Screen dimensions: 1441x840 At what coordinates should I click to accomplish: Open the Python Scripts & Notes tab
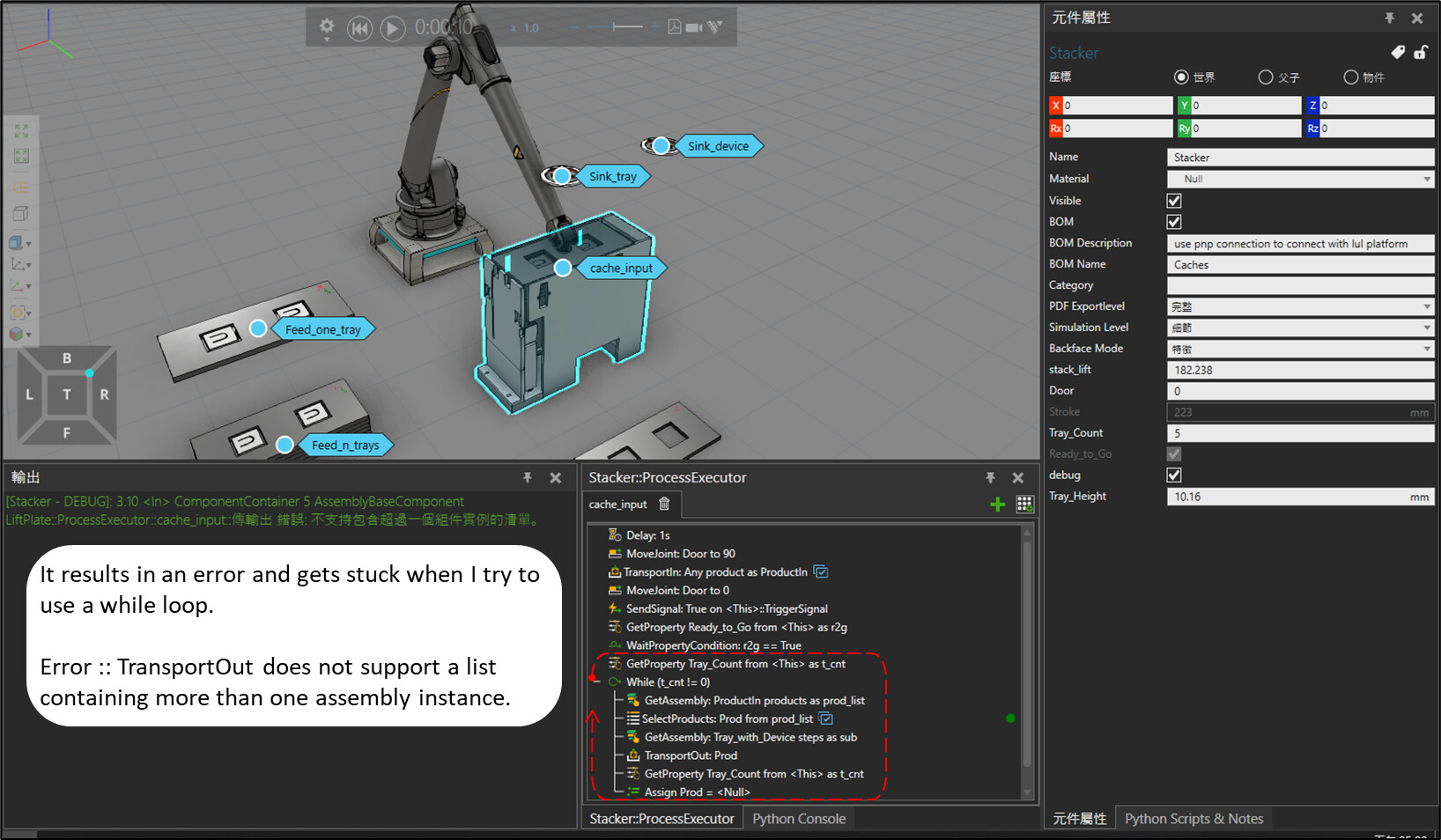[1193, 819]
